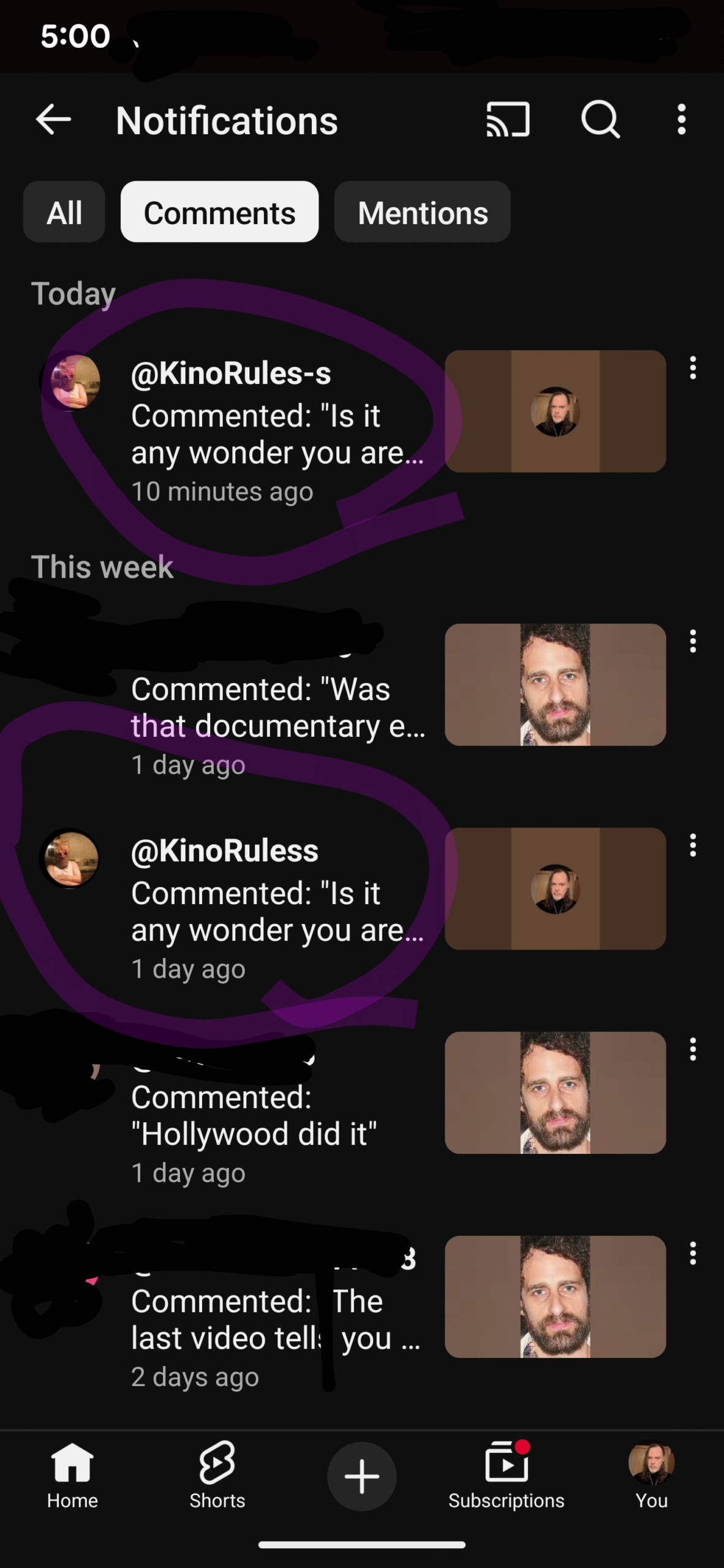This screenshot has height=1568, width=724.
Task: Open options for "Hollywood did it" notification
Action: click(x=693, y=1049)
